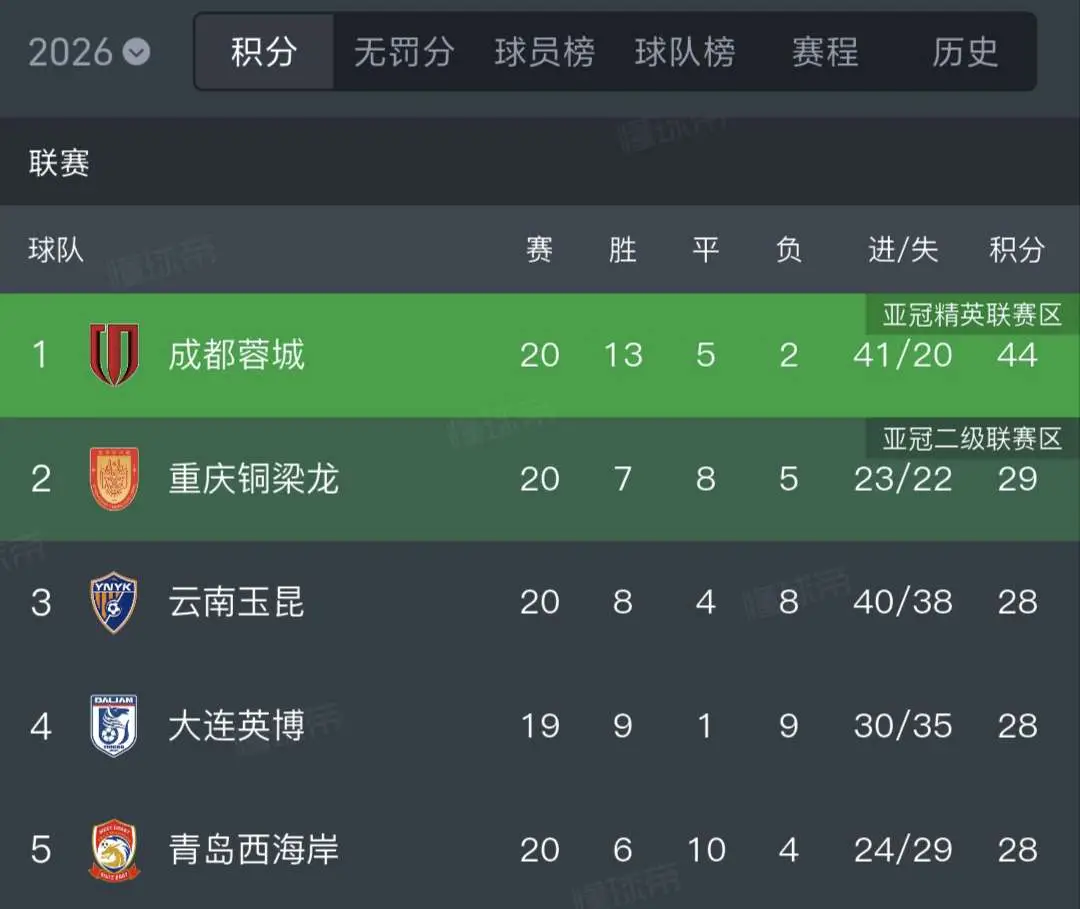This screenshot has width=1080, height=909.
Task: Open the 成都蓉城 team name link
Action: pyautogui.click(x=236, y=355)
